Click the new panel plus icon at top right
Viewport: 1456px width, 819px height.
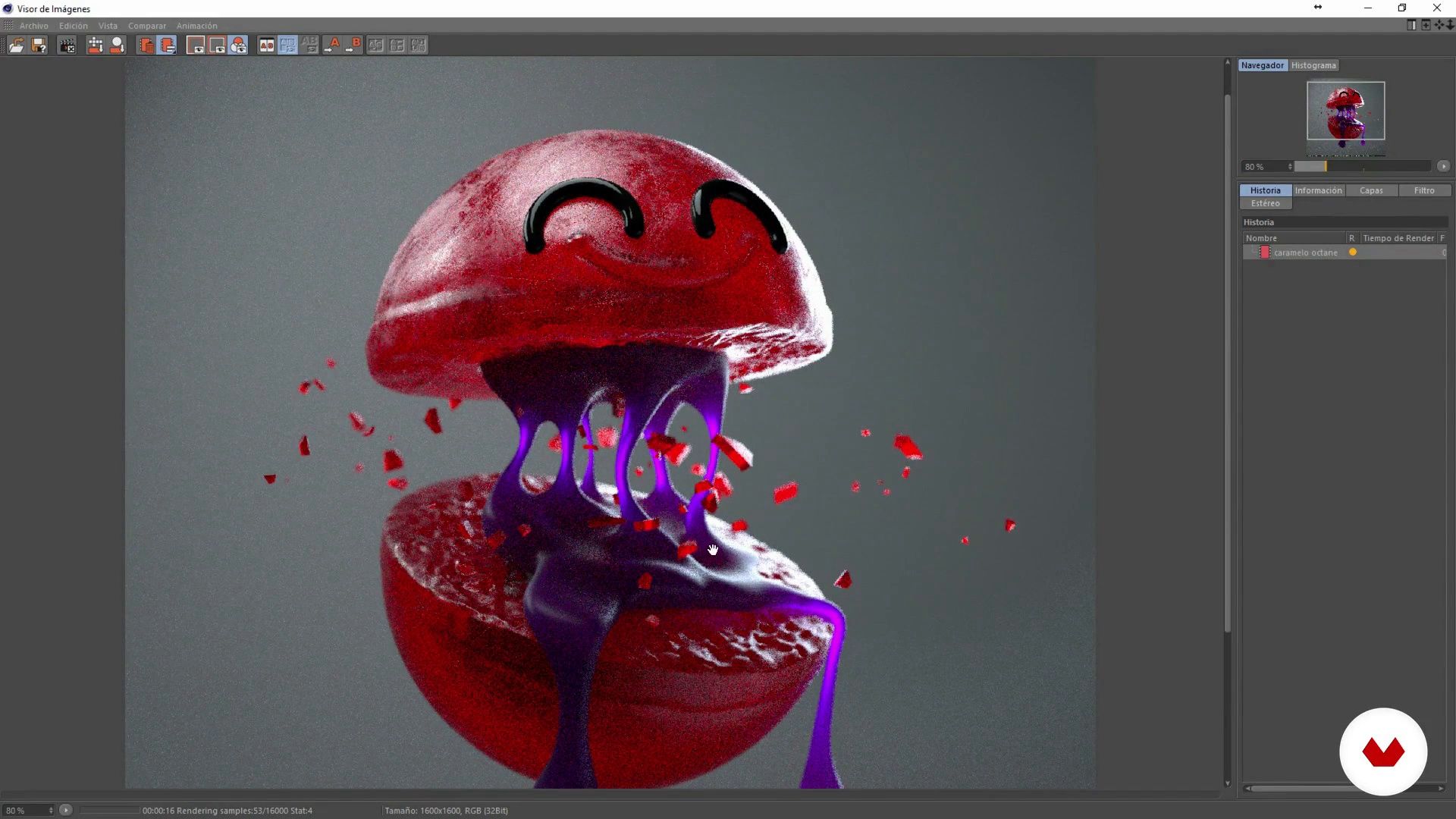pyautogui.click(x=1426, y=25)
